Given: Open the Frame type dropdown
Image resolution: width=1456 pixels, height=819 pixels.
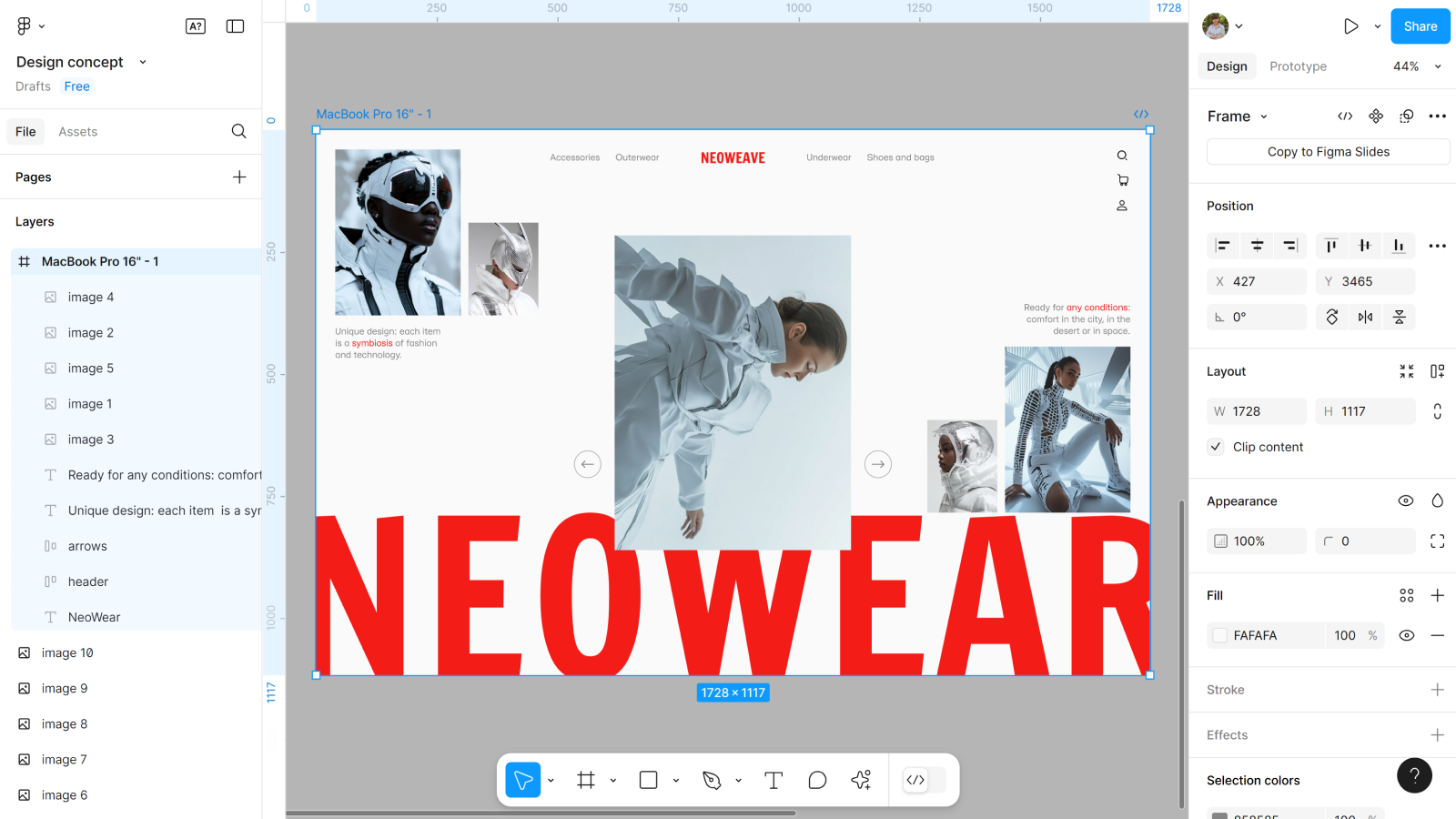Looking at the screenshot, I should (1238, 116).
